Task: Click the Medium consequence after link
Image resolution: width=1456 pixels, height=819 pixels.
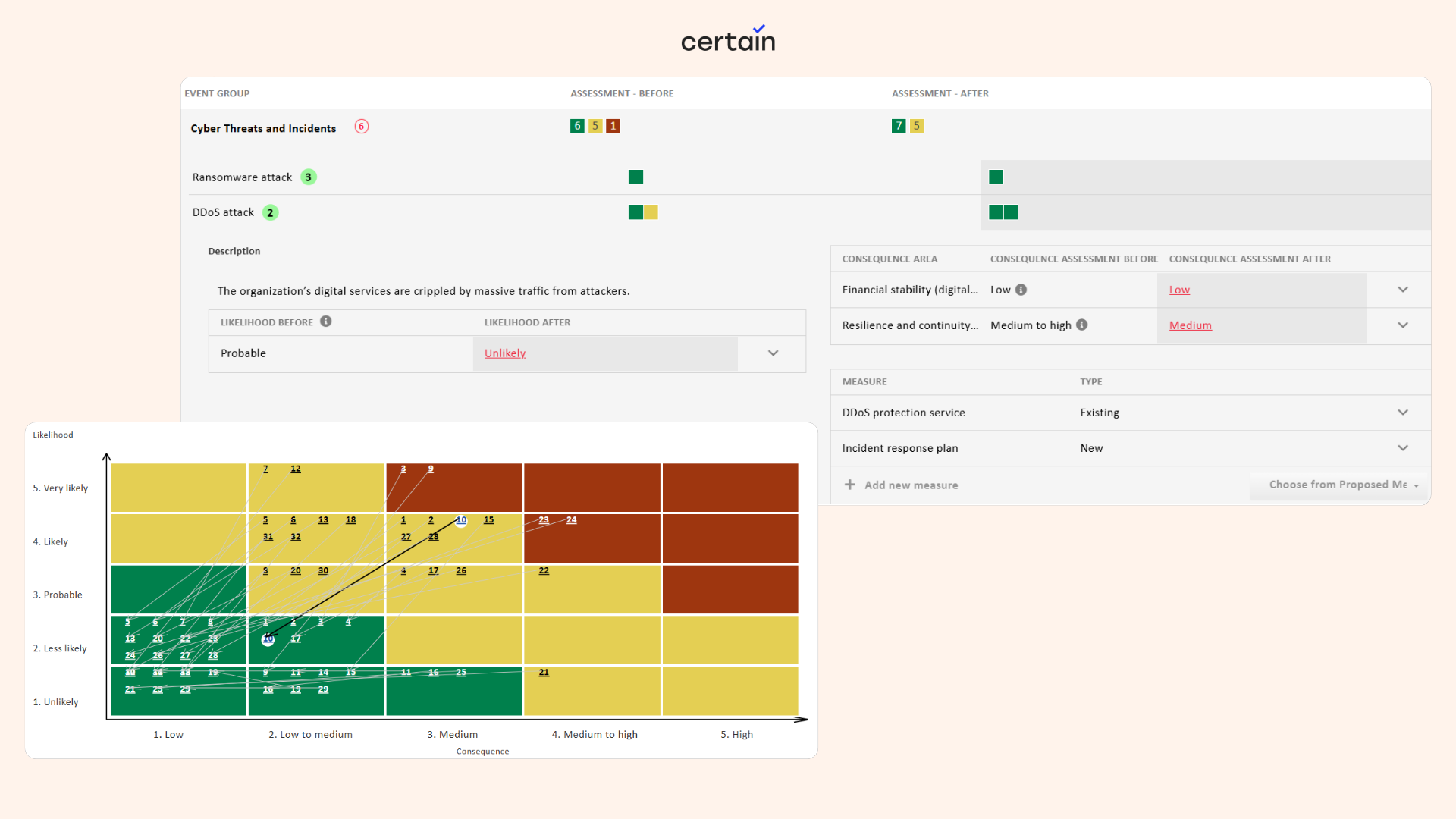Action: point(1190,325)
